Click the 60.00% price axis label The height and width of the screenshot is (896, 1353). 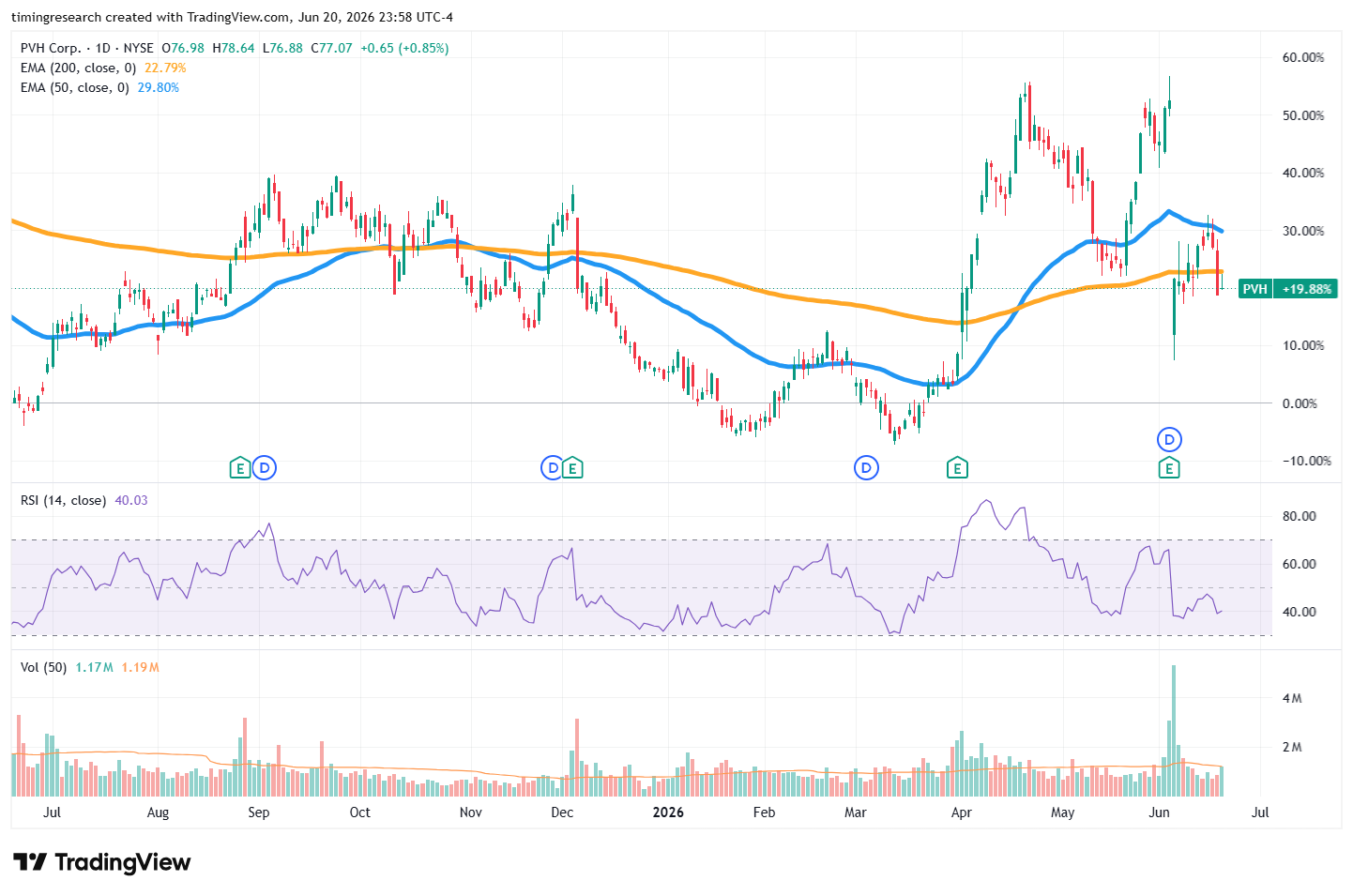point(1304,57)
